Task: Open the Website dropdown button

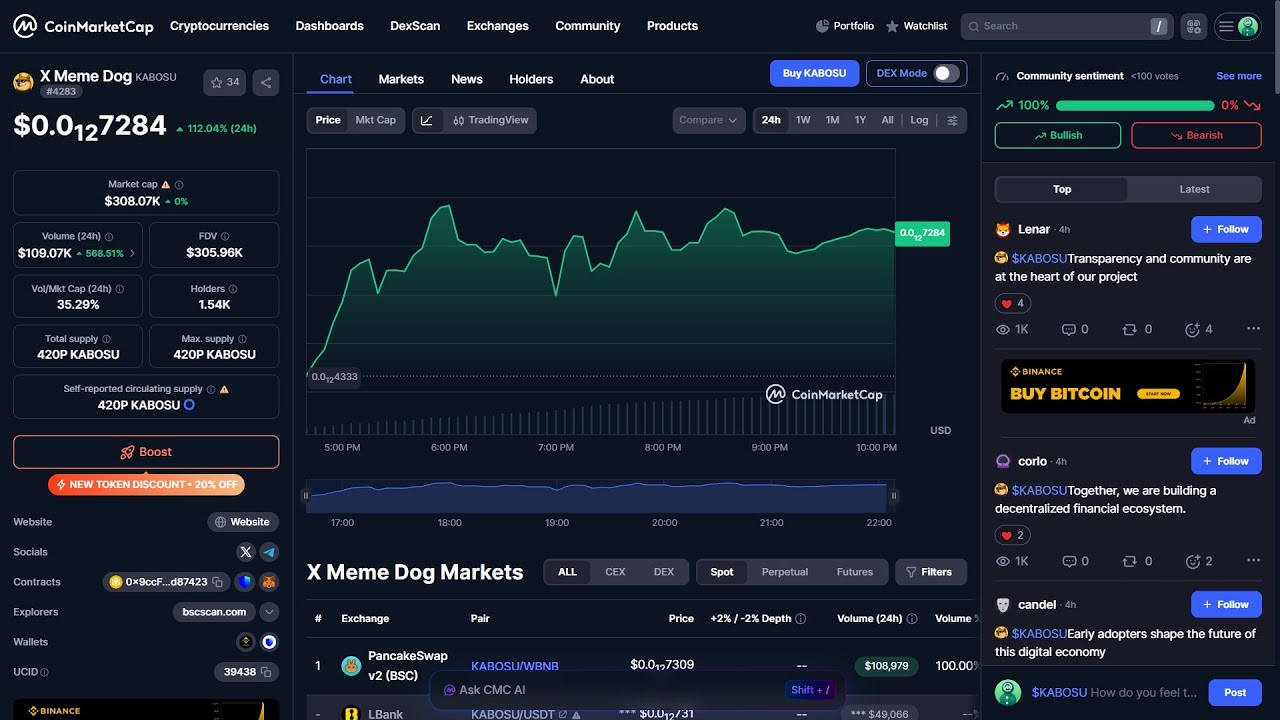Action: point(243,522)
